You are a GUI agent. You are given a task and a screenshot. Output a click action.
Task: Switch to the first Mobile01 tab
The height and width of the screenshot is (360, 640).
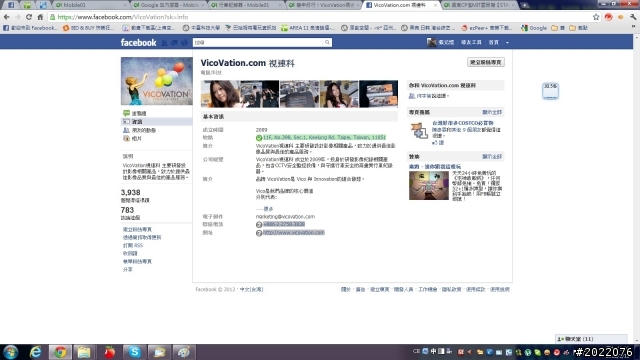(91, 5)
